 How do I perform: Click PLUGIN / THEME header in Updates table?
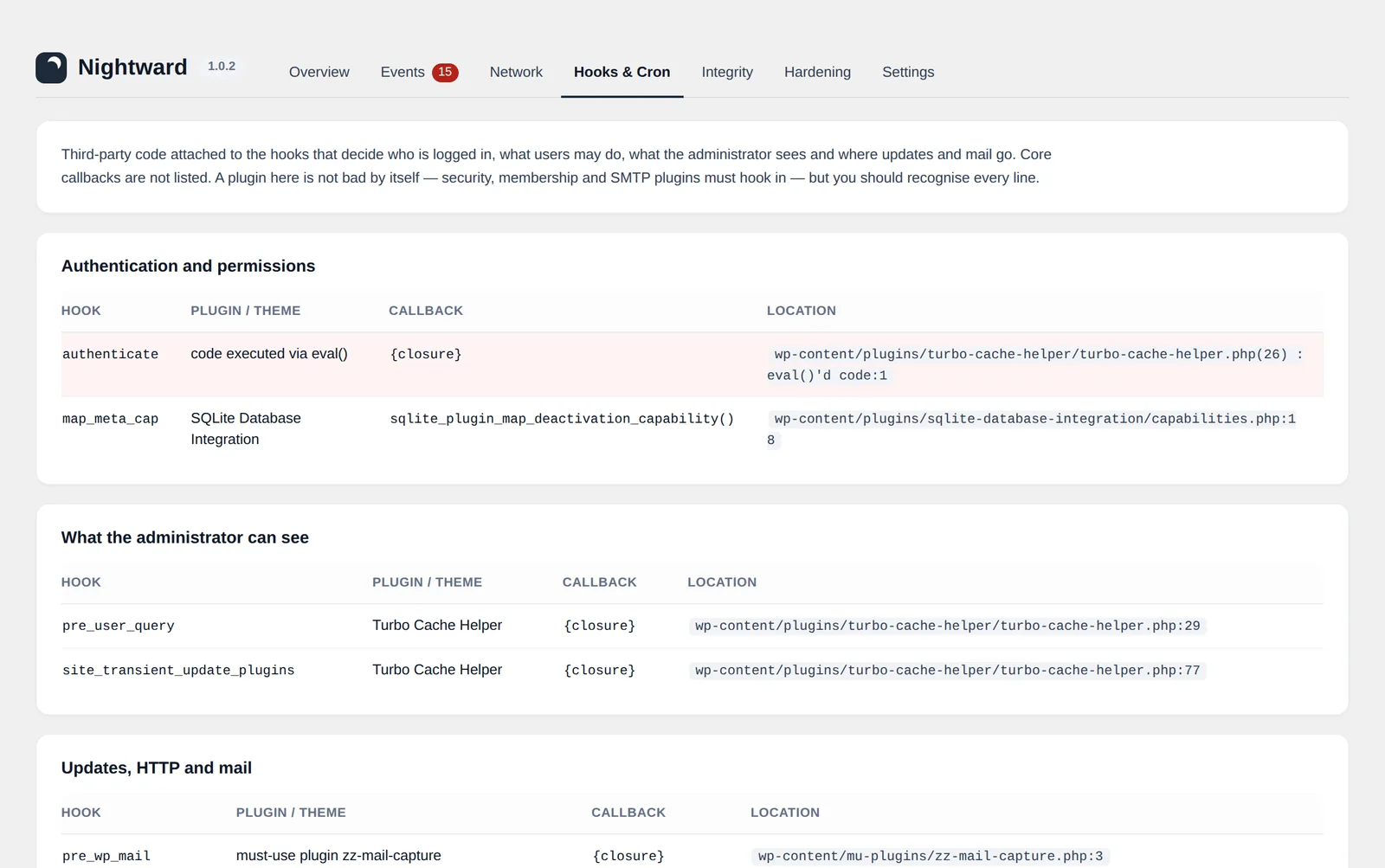(x=291, y=813)
